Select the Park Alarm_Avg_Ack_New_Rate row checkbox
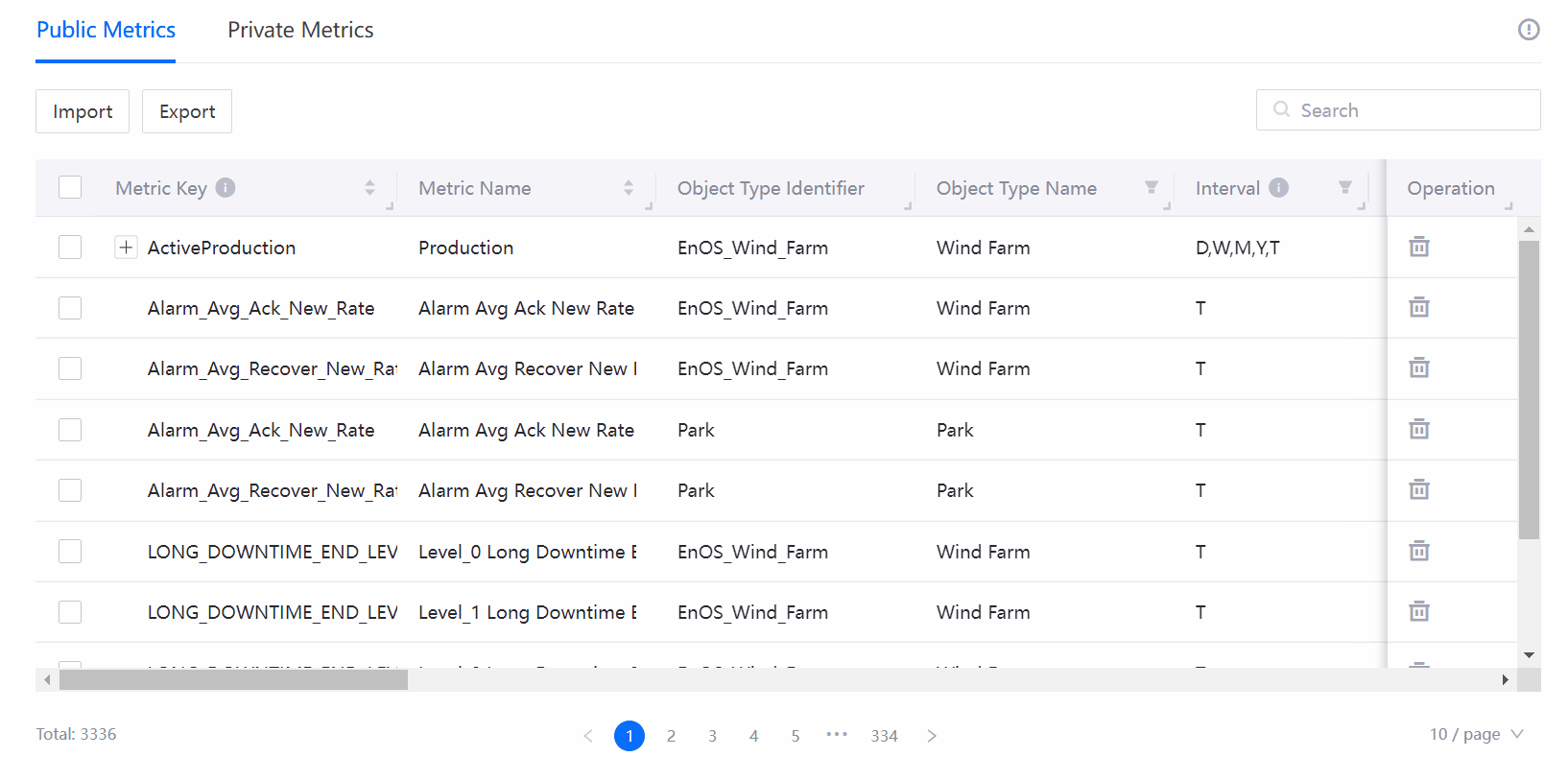Image resolution: width=1568 pixels, height=757 pixels. click(x=70, y=430)
